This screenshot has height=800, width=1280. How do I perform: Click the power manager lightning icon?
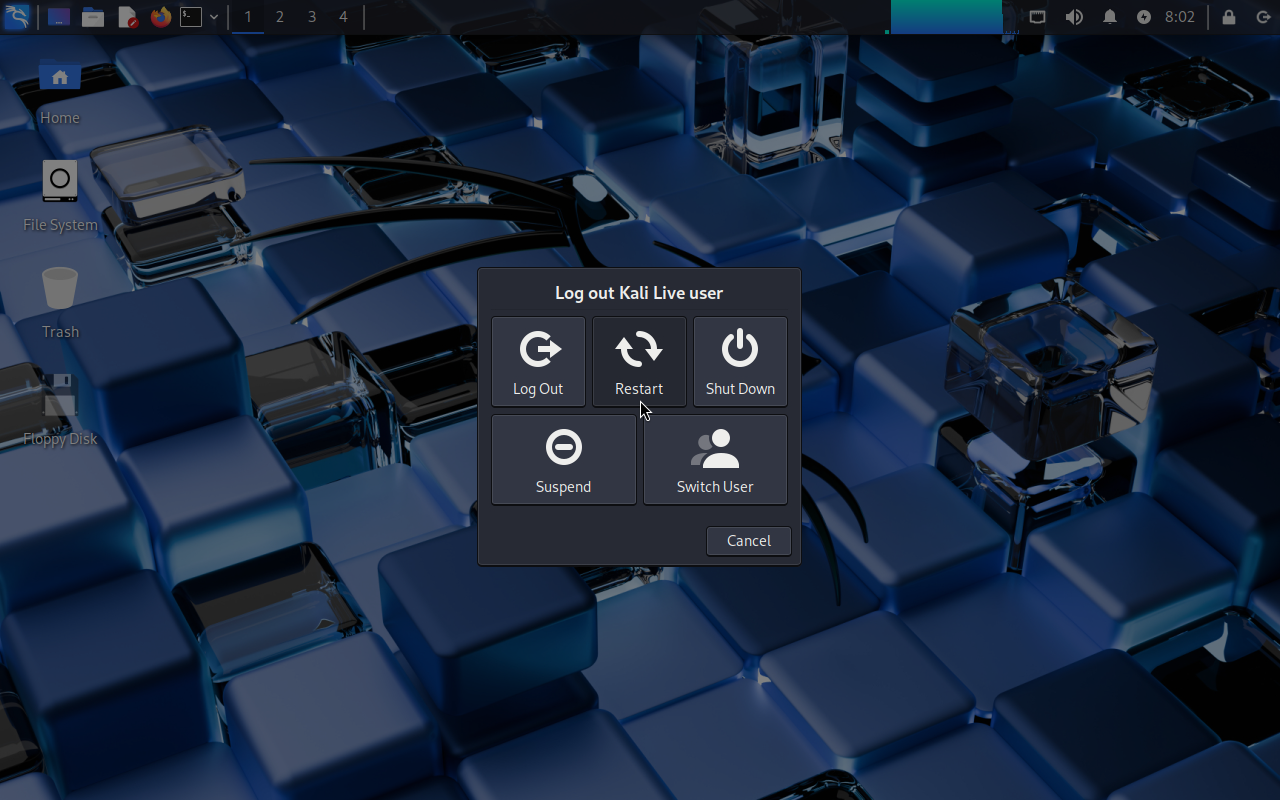(1144, 17)
